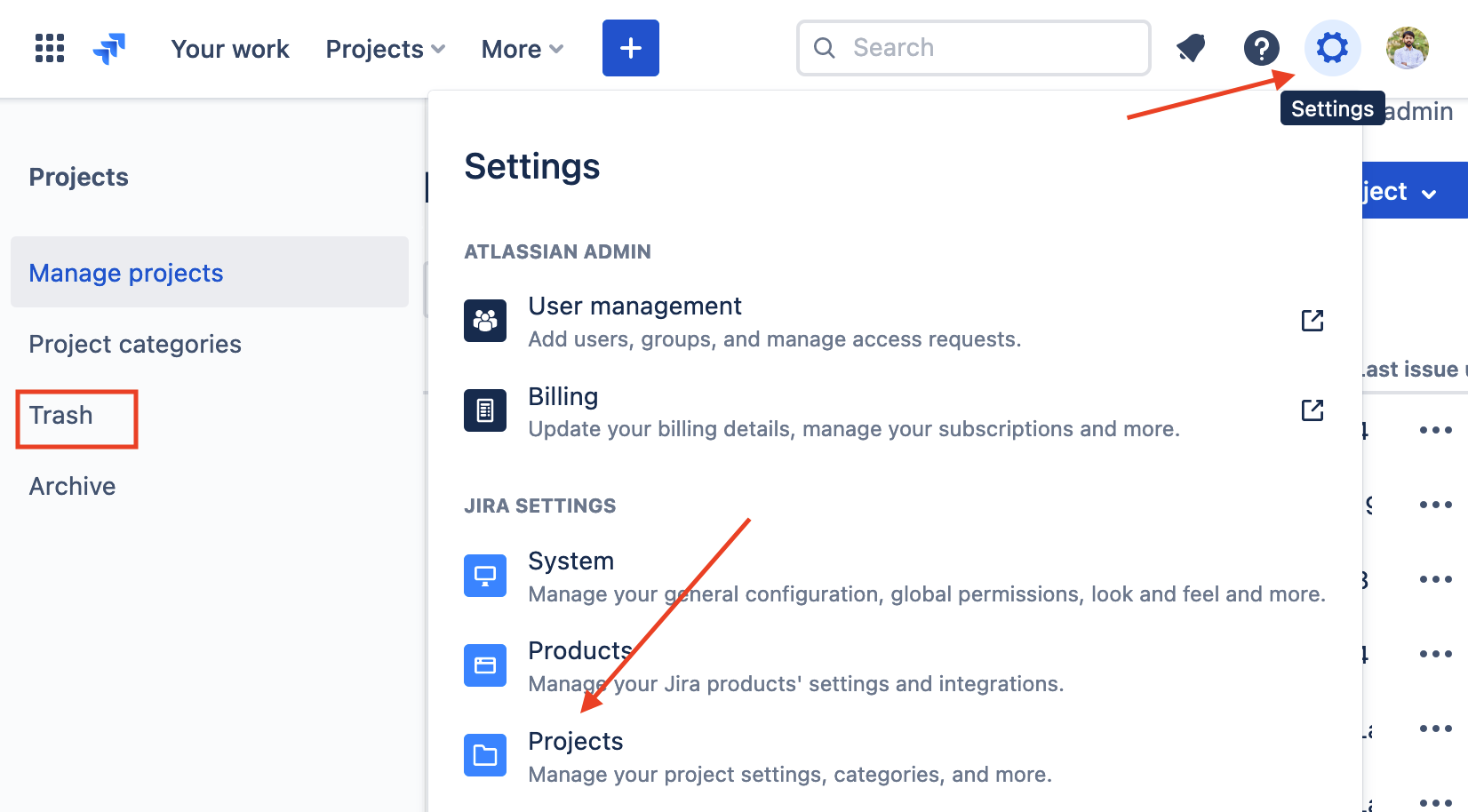Click the blue plus create button
Viewport: 1468px width, 812px height.
[631, 48]
